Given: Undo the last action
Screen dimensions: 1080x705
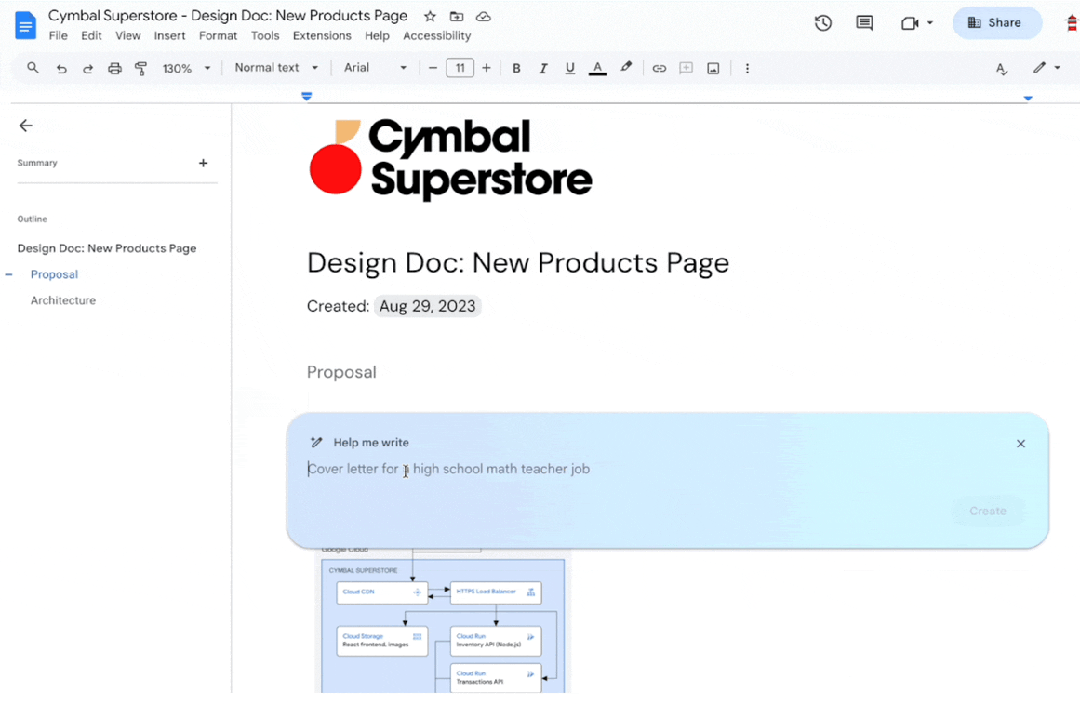Looking at the screenshot, I should click(61, 68).
